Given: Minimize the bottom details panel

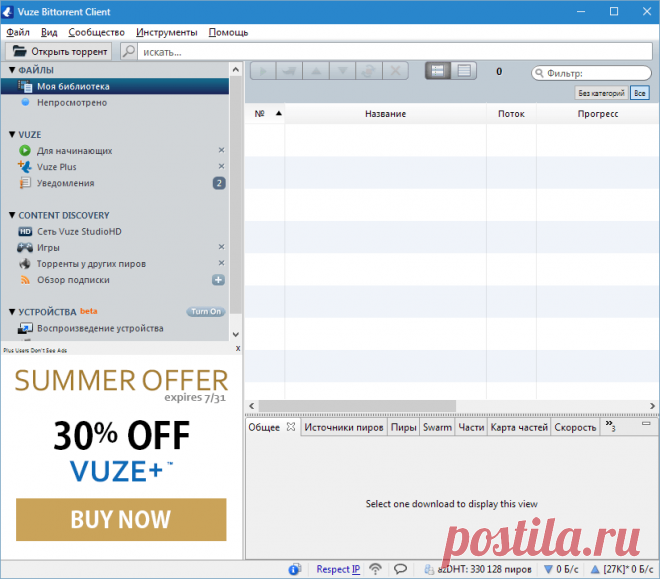Looking at the screenshot, I should (x=646, y=423).
